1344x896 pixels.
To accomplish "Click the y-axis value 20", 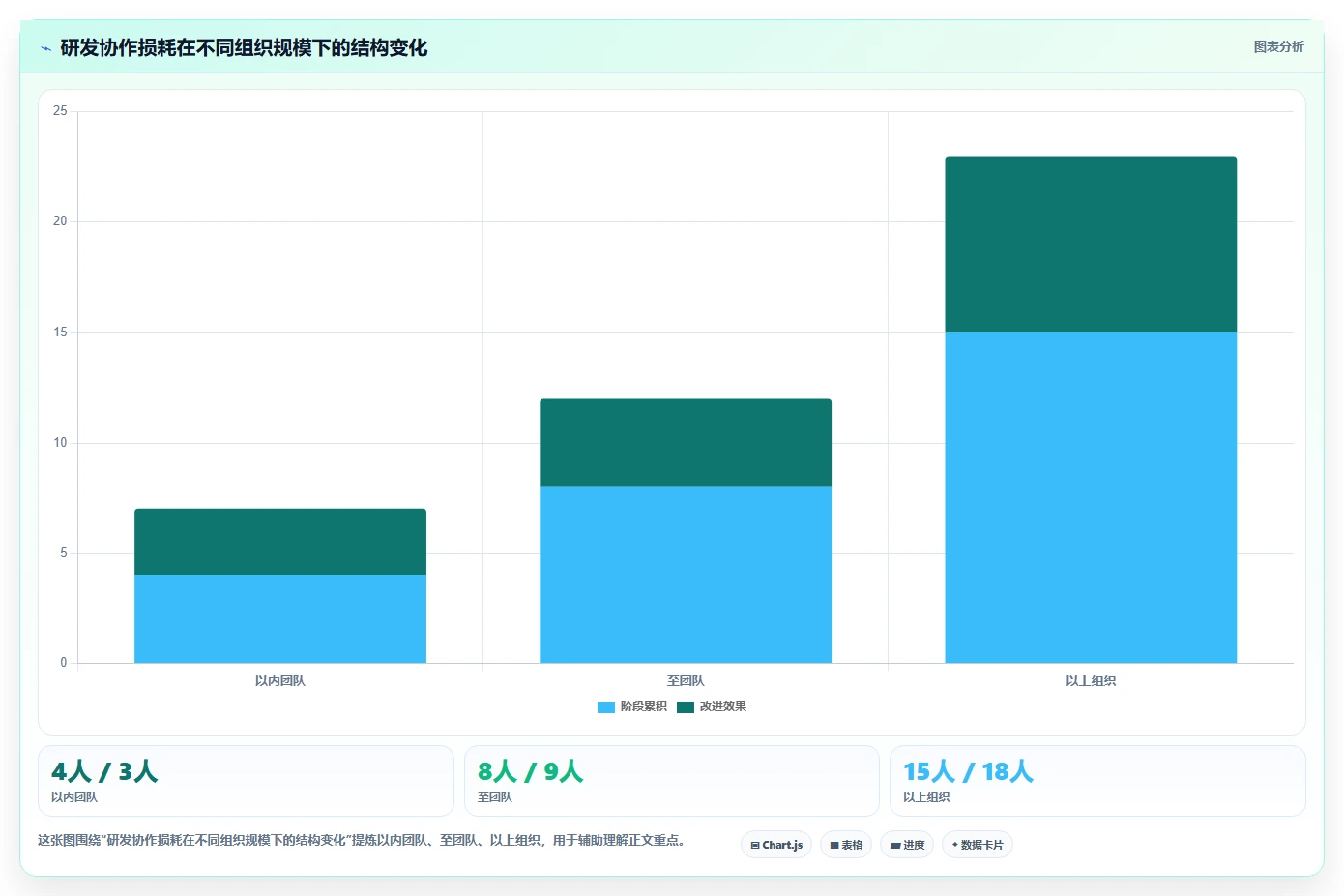I will 60,221.
